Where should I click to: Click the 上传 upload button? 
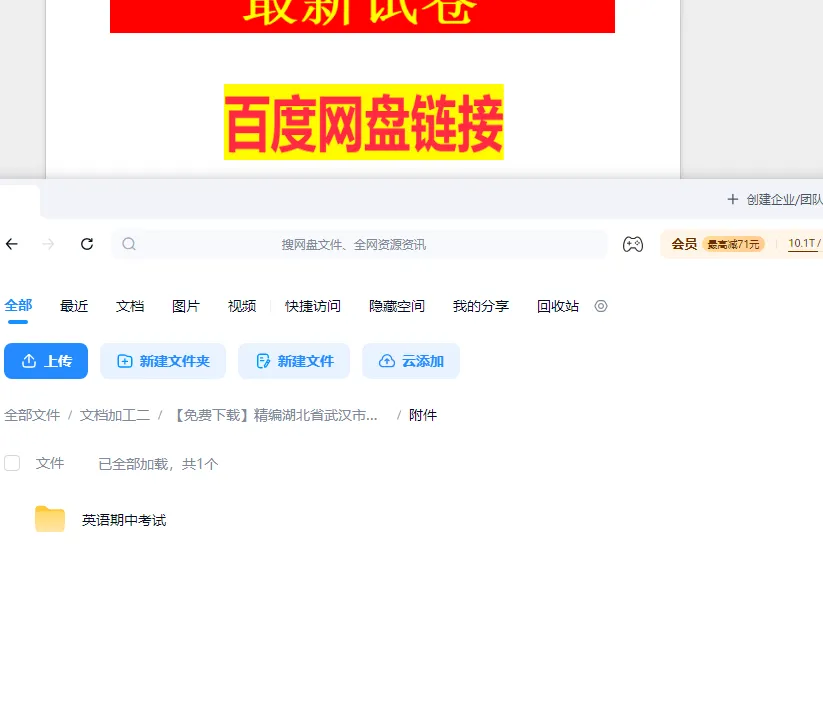click(46, 361)
